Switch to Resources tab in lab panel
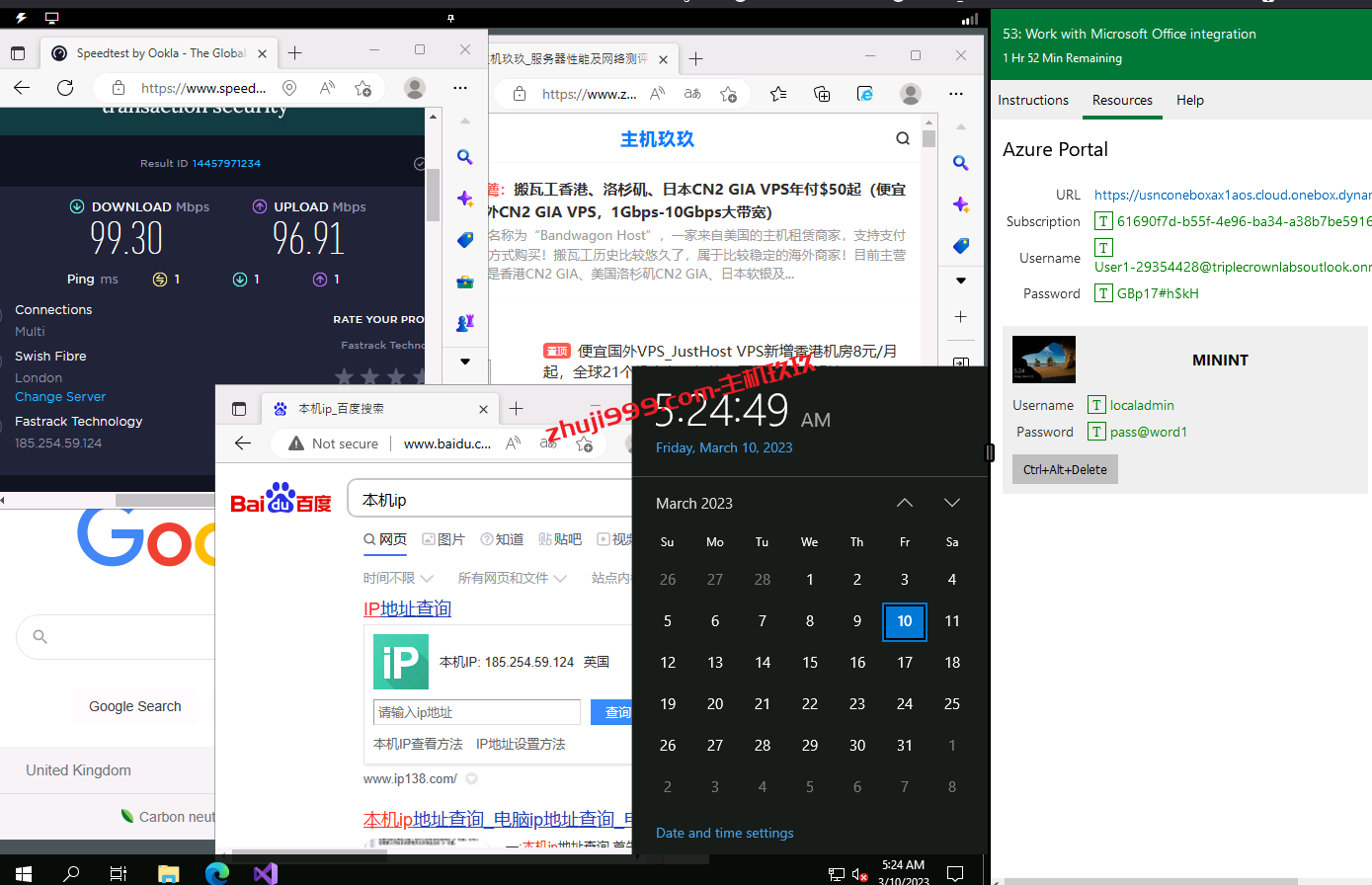The image size is (1372, 885). coord(1122,100)
